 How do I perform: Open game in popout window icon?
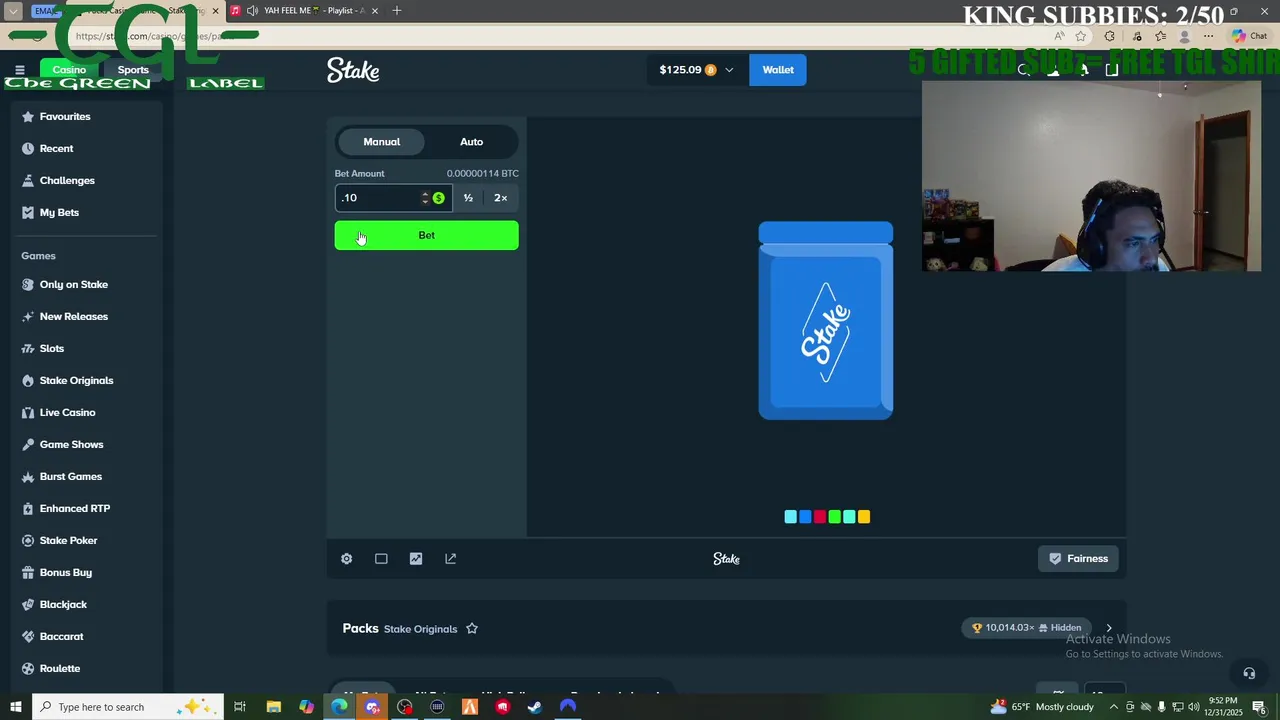(450, 559)
